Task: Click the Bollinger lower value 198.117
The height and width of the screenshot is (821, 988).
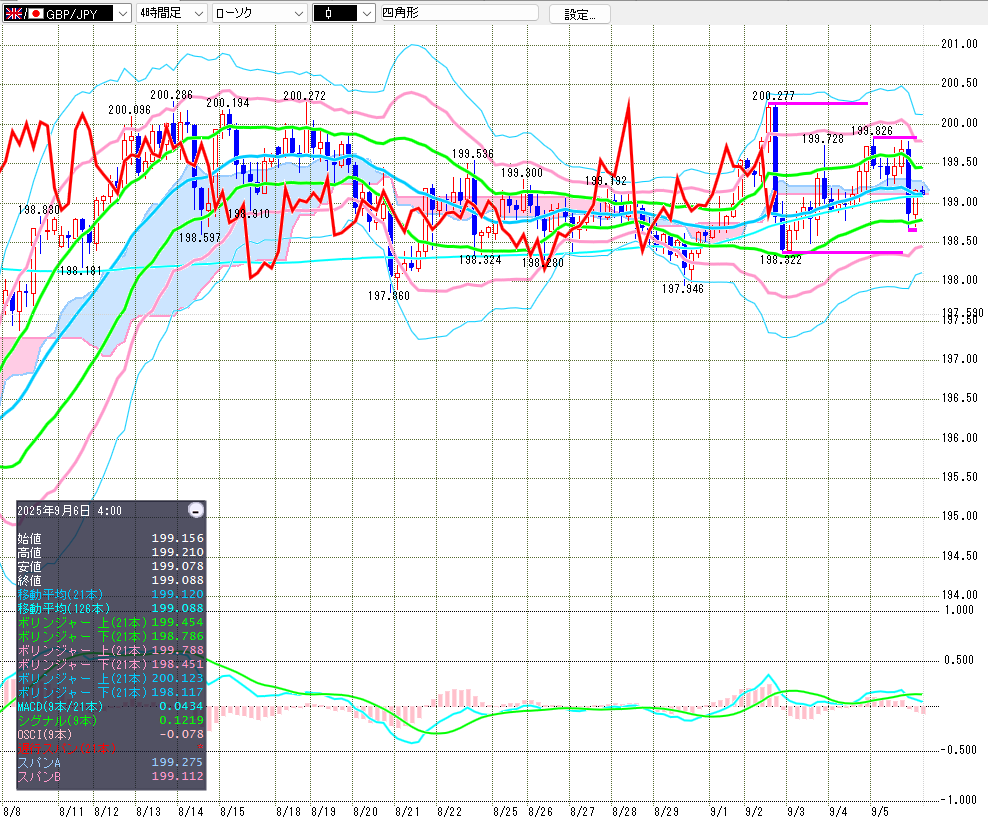Action: point(178,692)
